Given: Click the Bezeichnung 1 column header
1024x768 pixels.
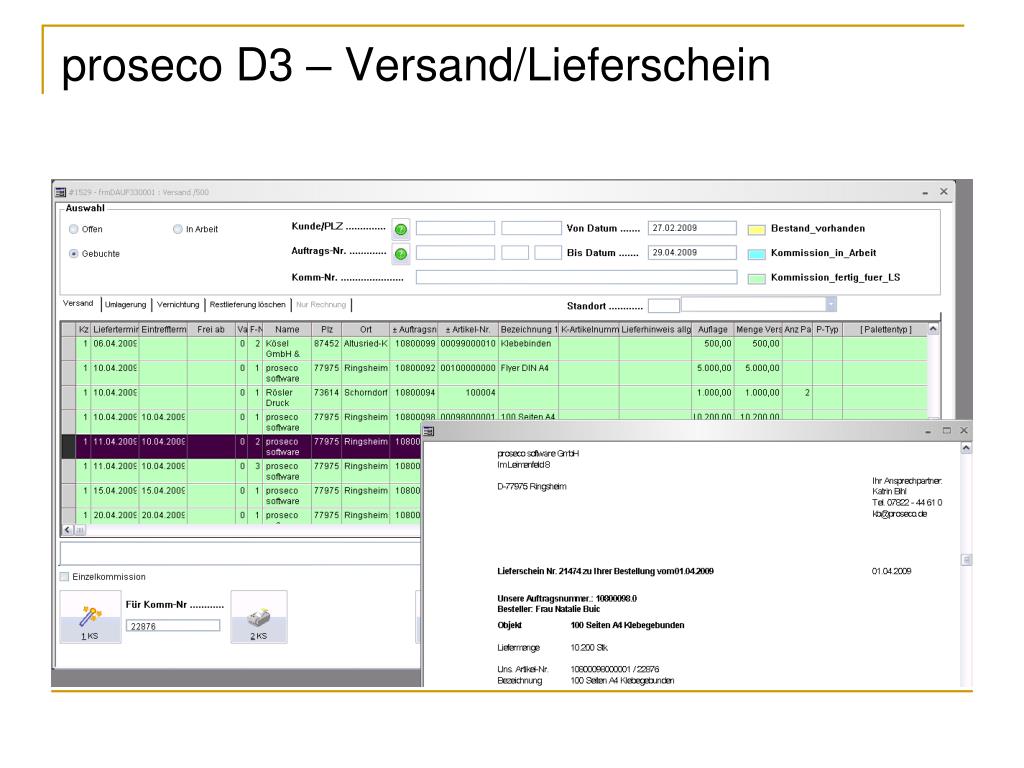Looking at the screenshot, I should 528,330.
